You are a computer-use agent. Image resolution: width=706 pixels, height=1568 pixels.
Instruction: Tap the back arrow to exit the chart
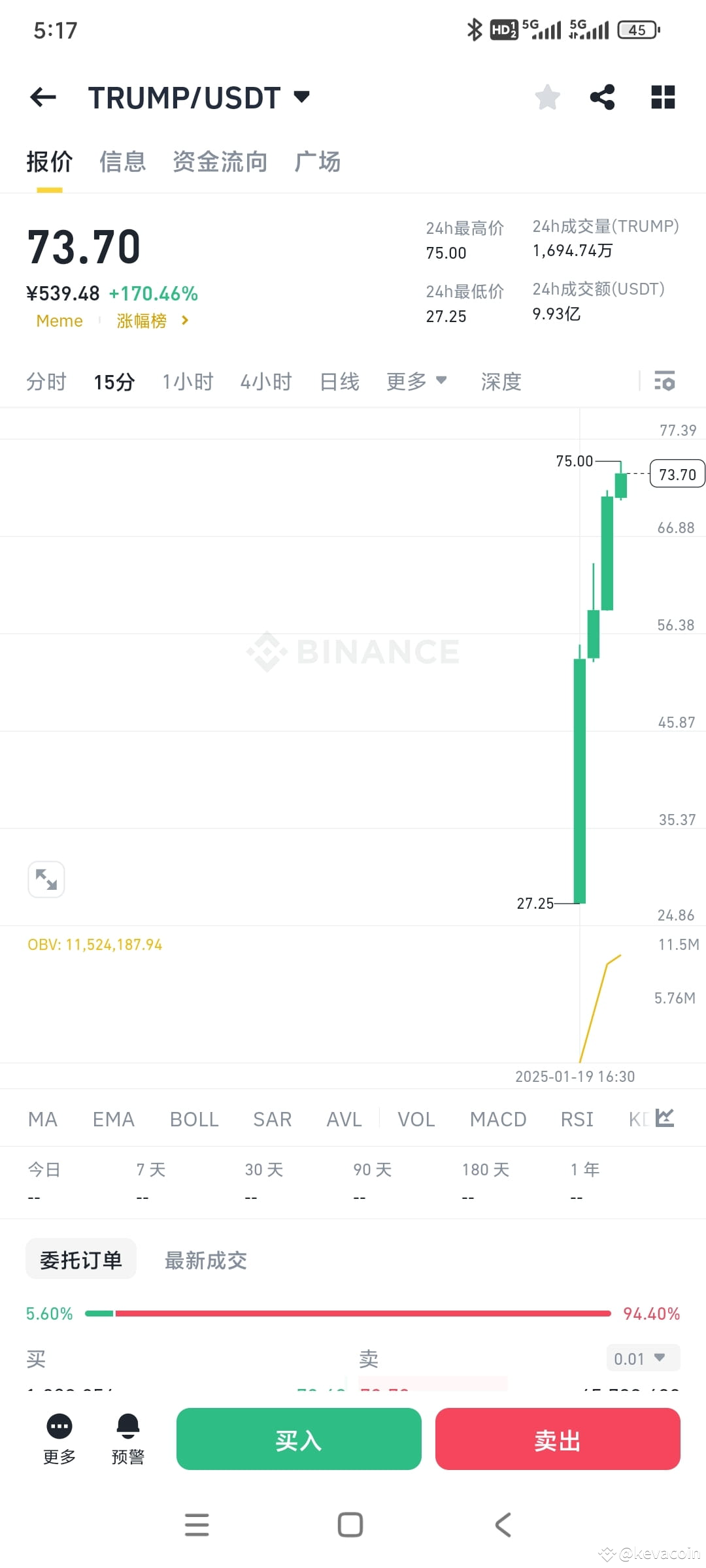pos(42,97)
